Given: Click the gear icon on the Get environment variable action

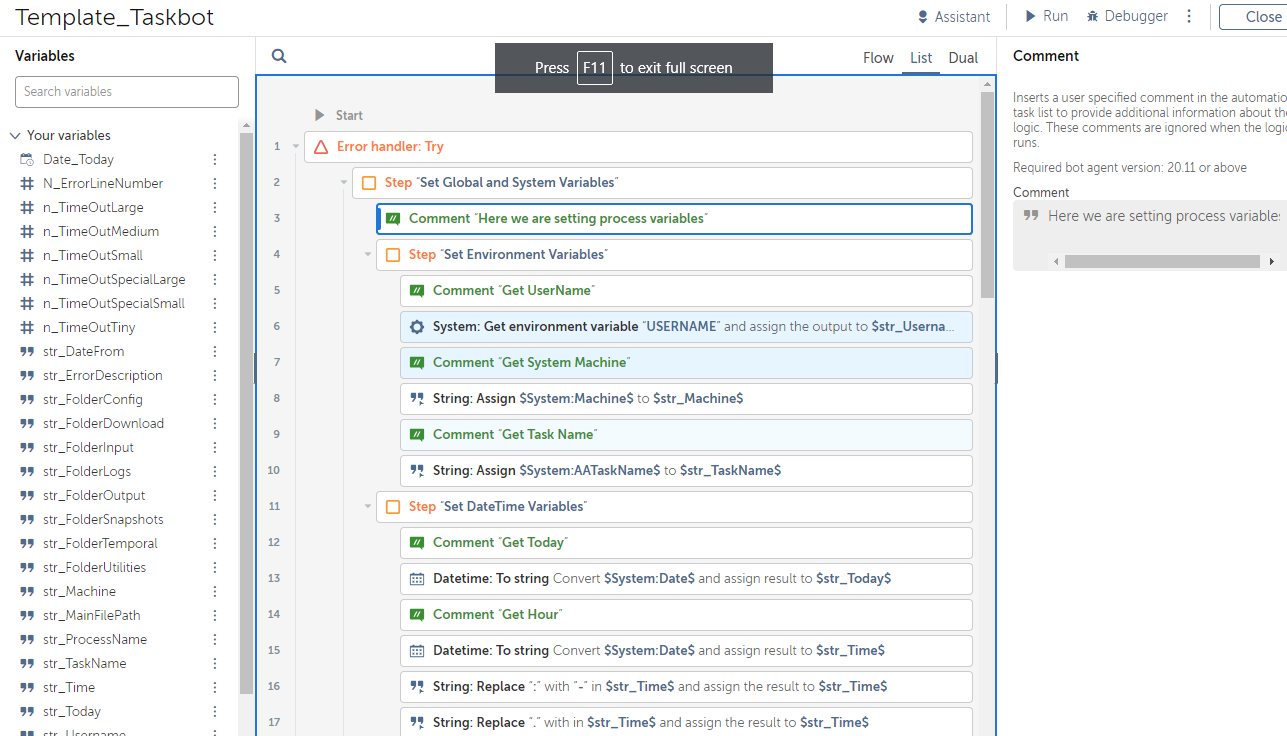Looking at the screenshot, I should tap(417, 327).
